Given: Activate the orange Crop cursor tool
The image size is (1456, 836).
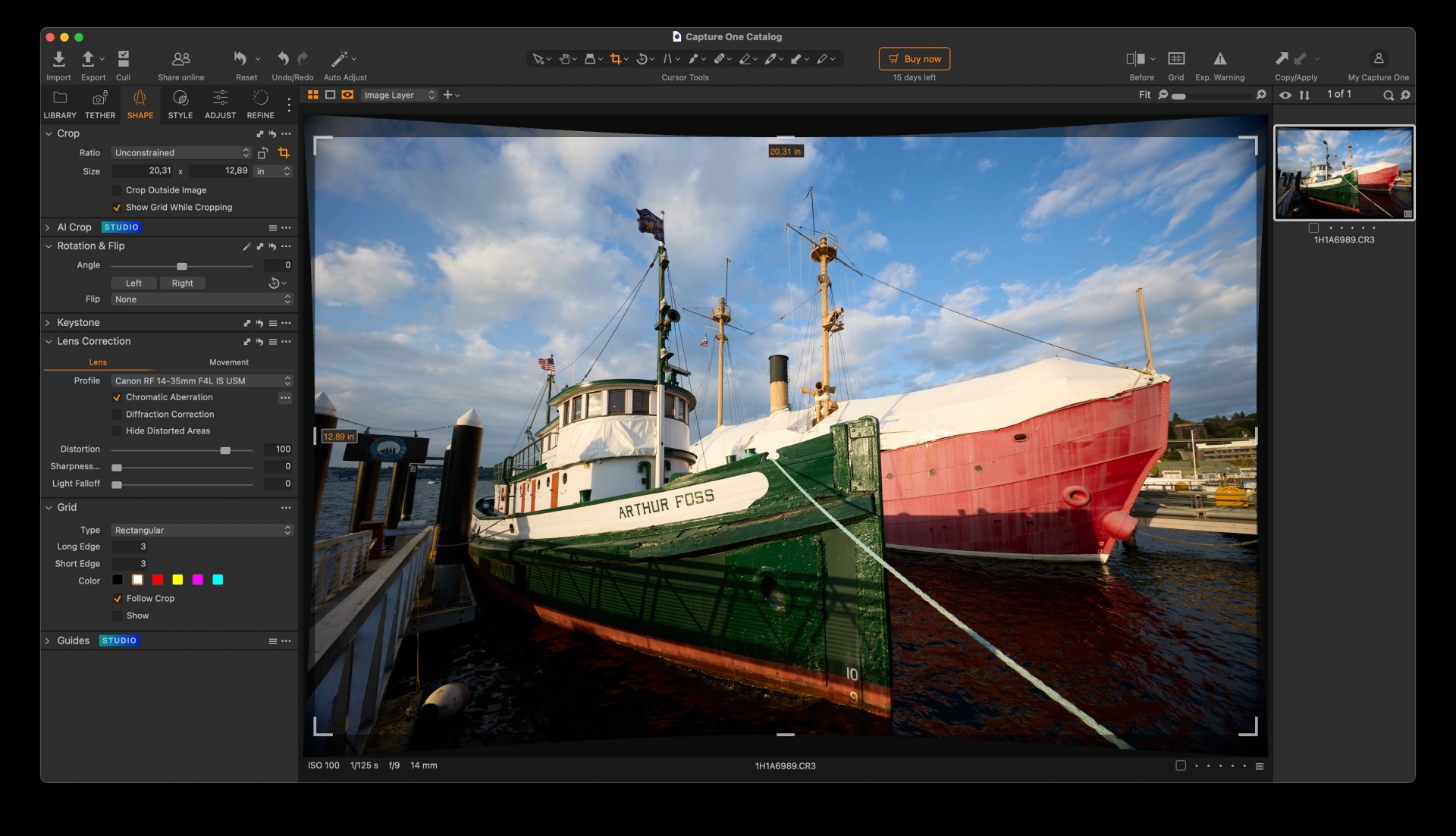Looking at the screenshot, I should coord(616,59).
